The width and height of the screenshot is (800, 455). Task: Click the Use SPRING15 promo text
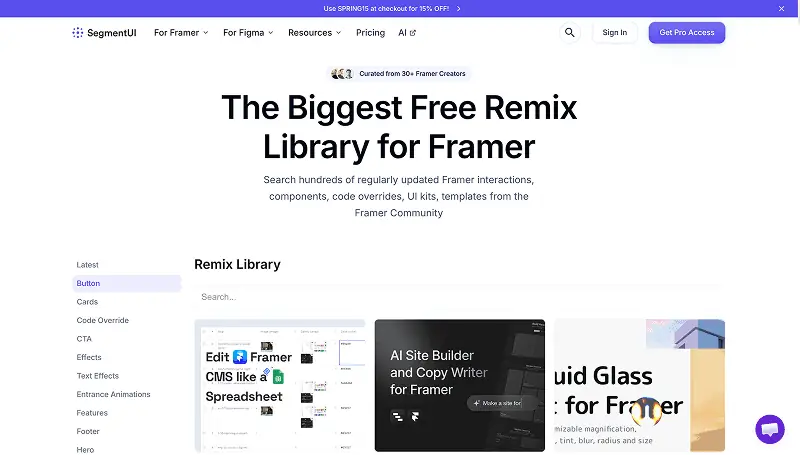pos(386,9)
